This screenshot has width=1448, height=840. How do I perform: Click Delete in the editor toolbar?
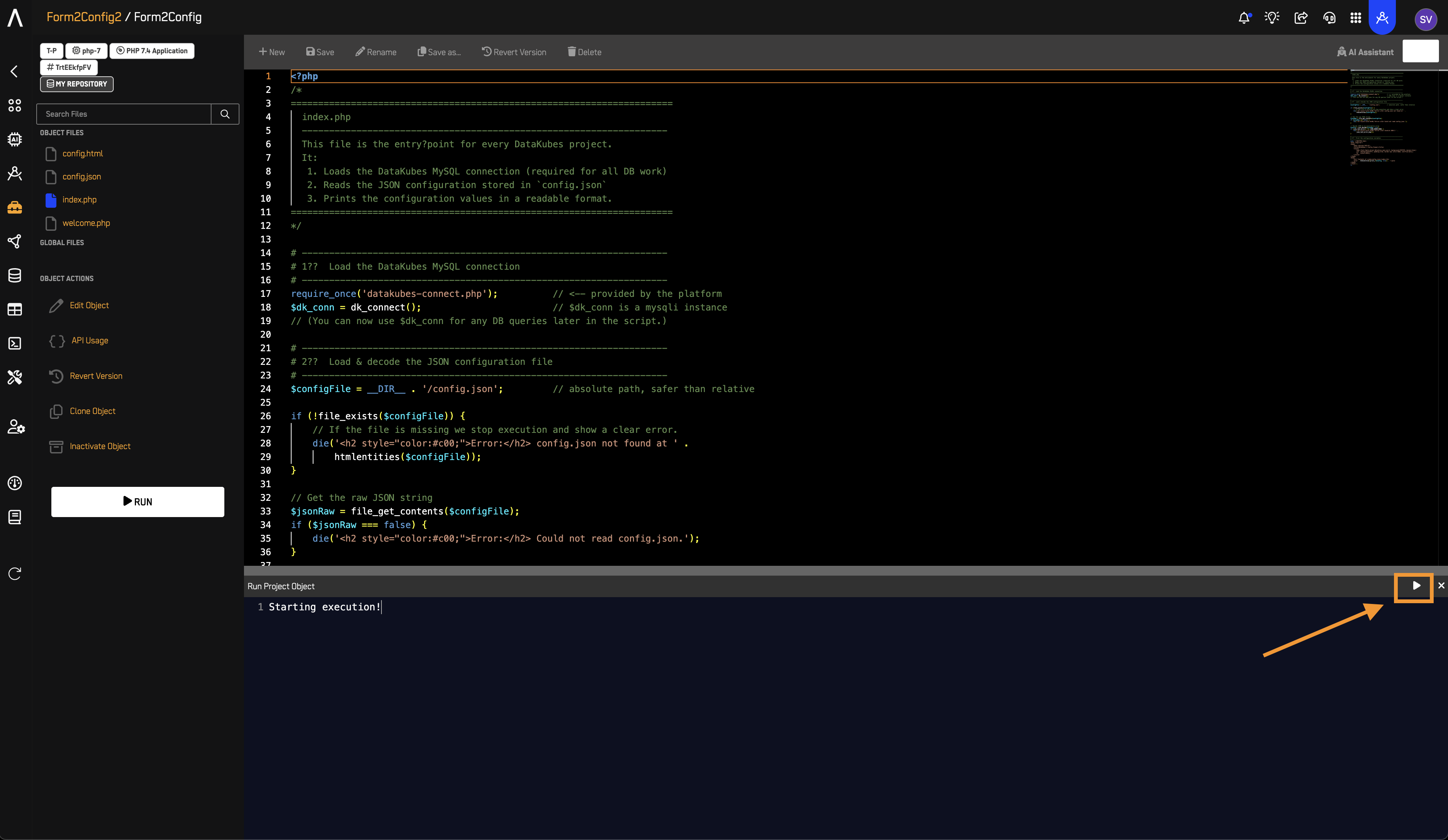click(584, 52)
